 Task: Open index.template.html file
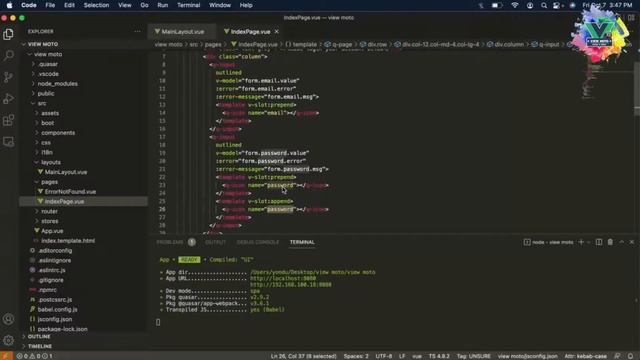(68, 241)
